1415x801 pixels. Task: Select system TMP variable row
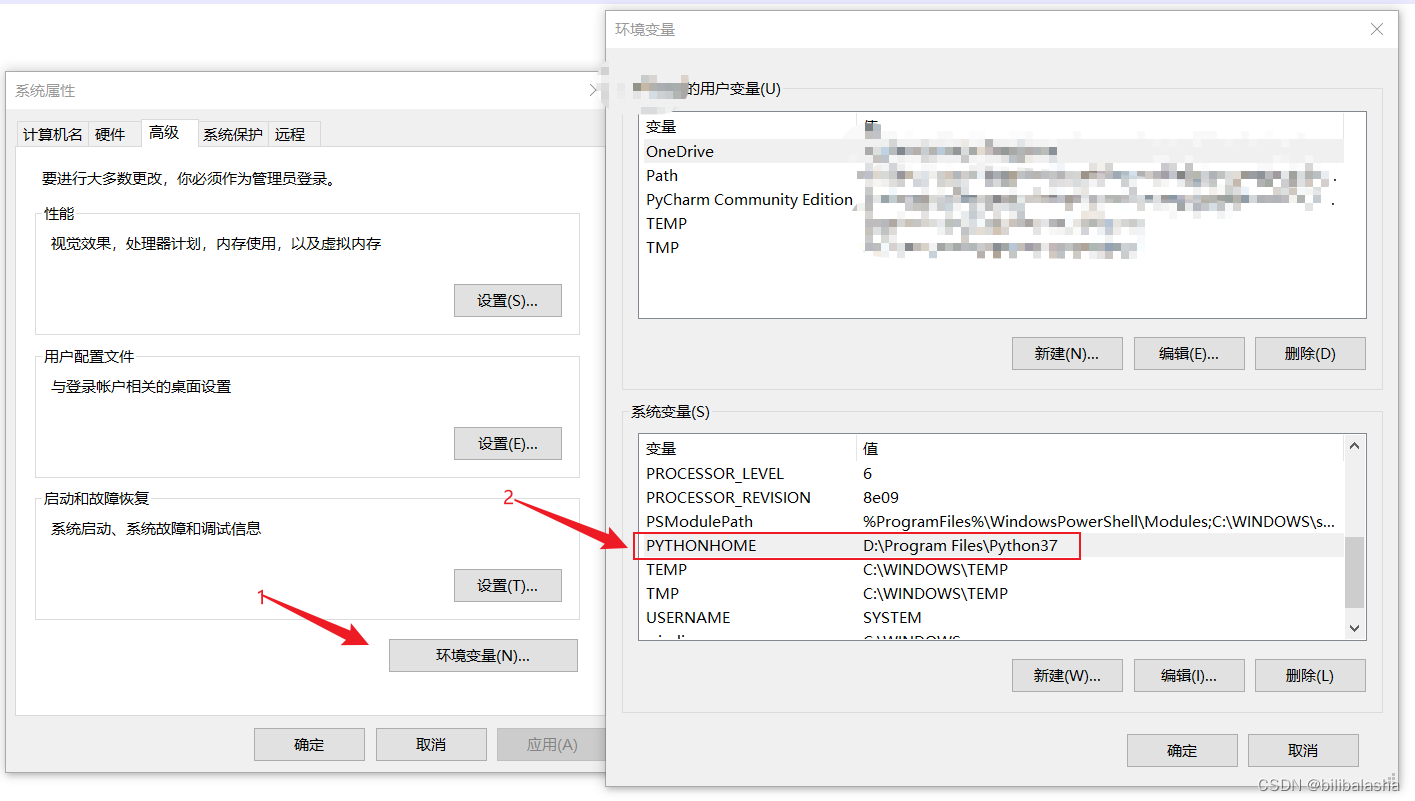tap(991, 593)
